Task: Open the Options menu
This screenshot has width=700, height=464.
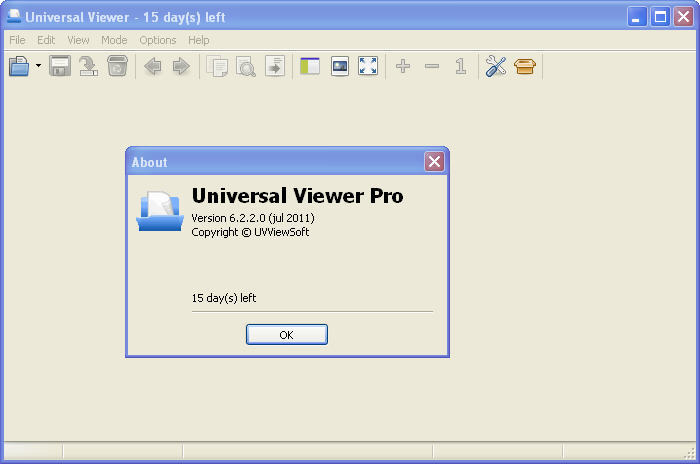Action: (158, 40)
